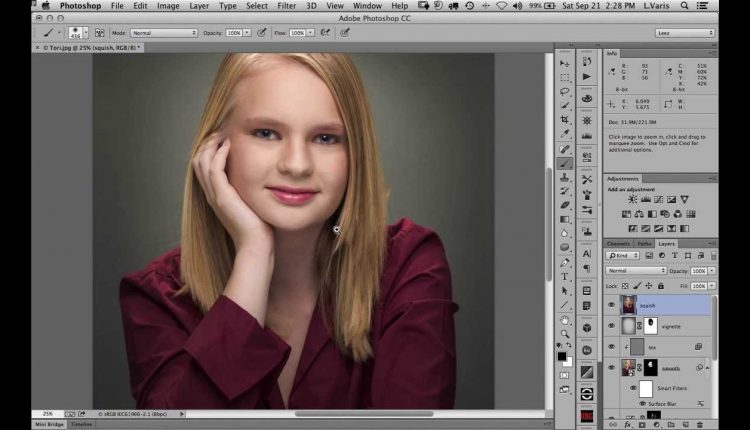Select the Eraser tool
Viewport: 750px width, 430px height.
coord(565,205)
